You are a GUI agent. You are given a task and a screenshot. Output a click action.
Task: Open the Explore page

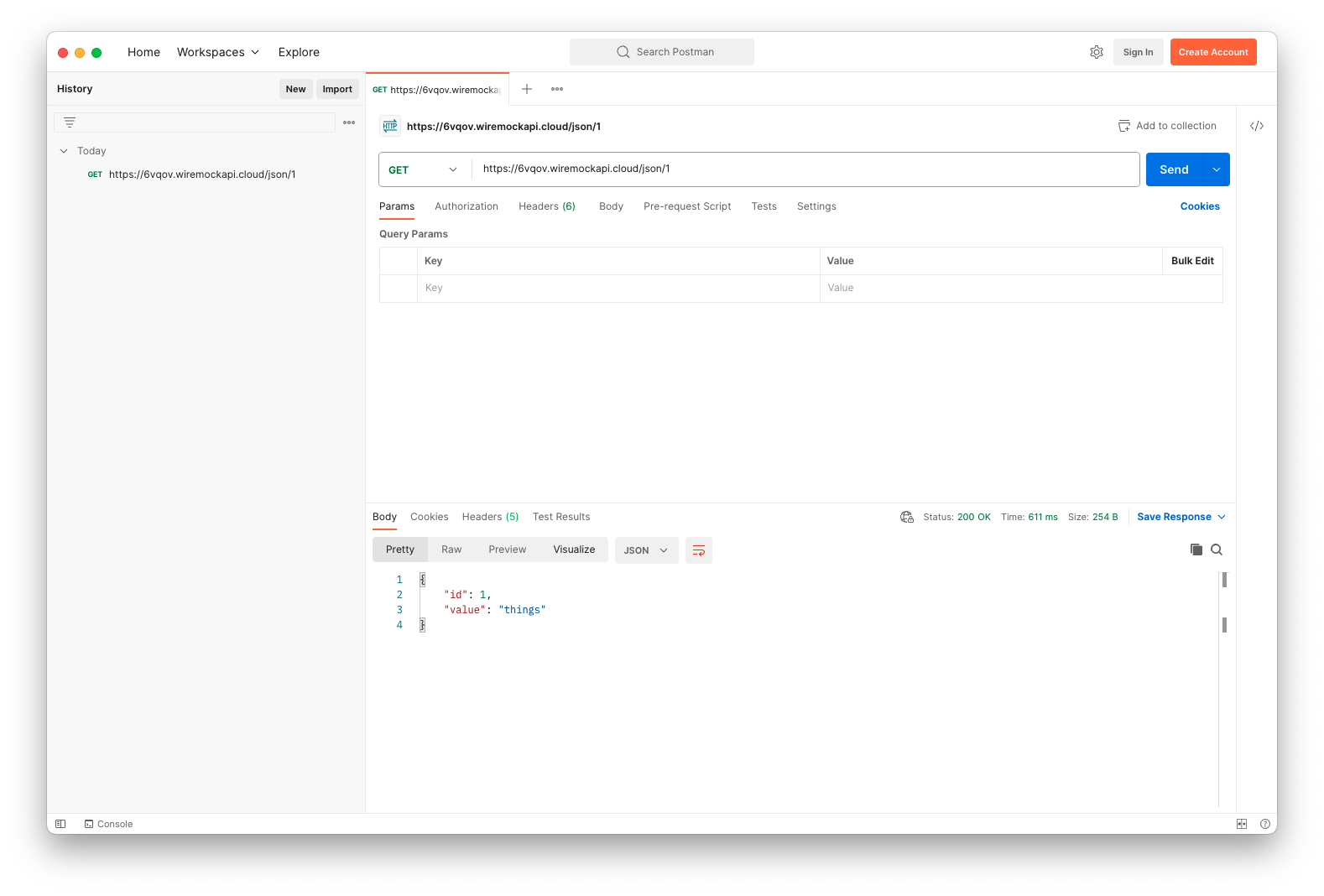299,52
